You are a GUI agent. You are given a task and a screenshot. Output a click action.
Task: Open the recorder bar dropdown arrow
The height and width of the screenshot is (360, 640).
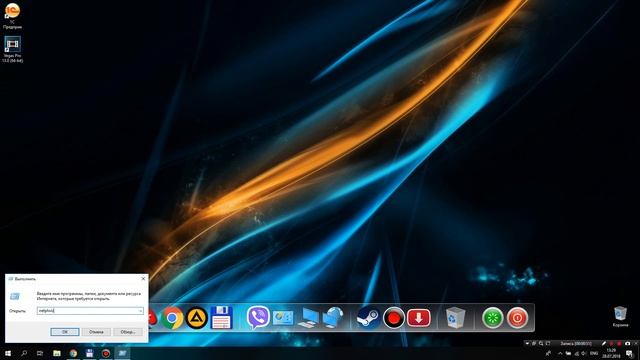[527, 344]
